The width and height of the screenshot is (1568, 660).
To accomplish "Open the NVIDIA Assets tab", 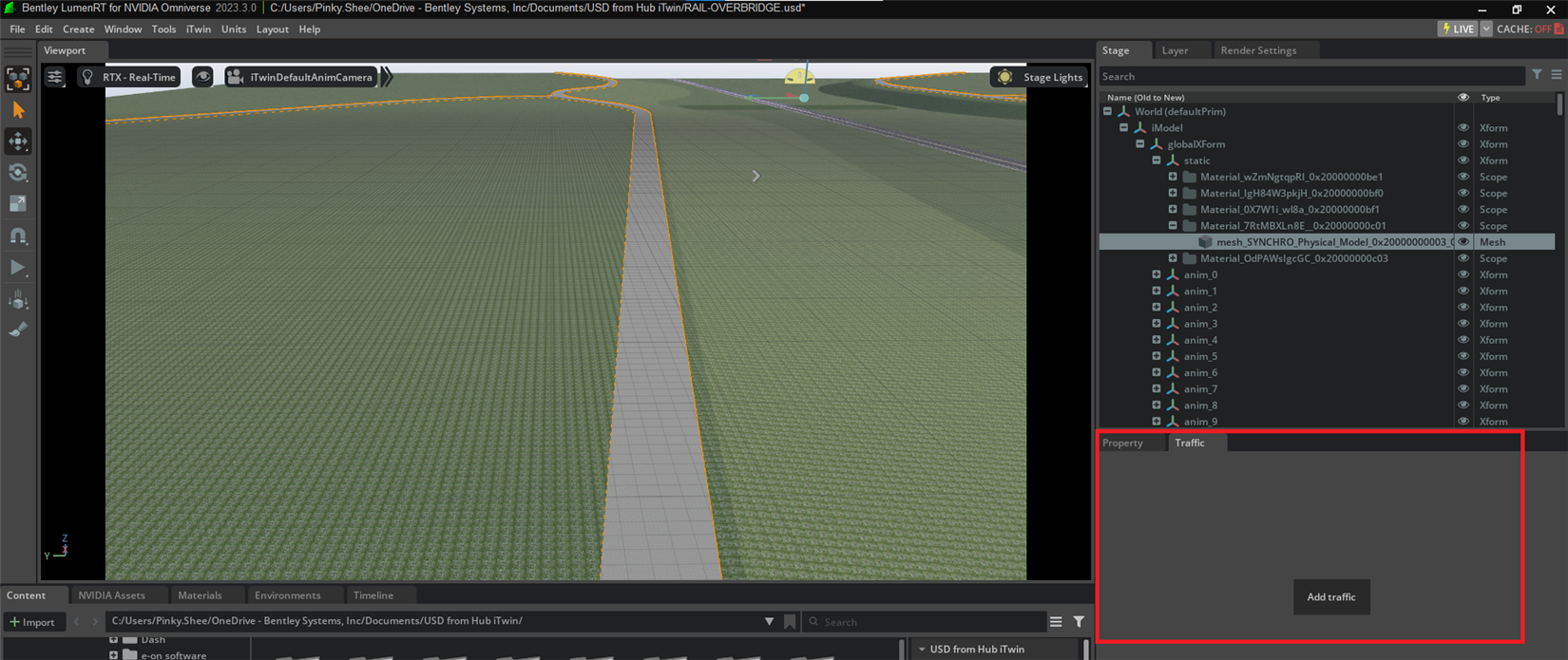I will click(x=112, y=595).
